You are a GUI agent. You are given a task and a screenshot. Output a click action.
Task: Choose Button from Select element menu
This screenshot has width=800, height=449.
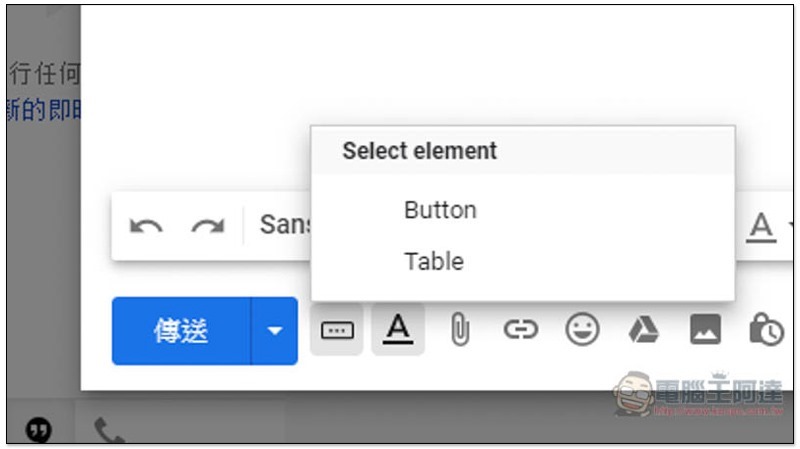(440, 210)
